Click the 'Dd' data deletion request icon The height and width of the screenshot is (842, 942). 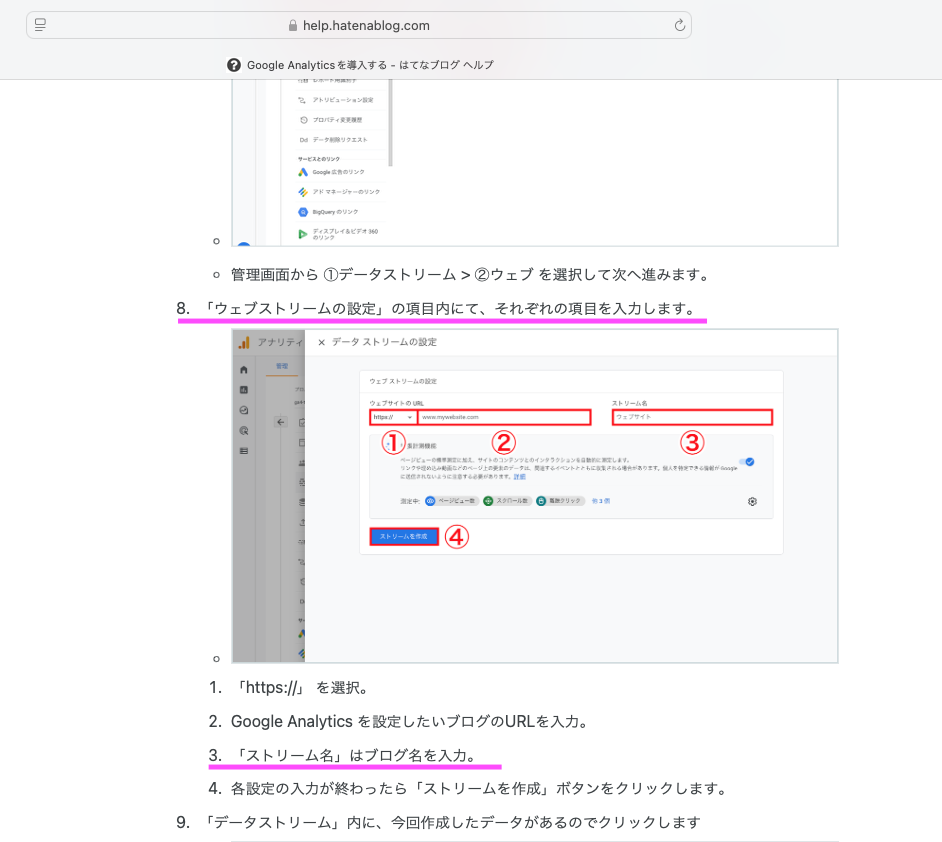tap(303, 140)
